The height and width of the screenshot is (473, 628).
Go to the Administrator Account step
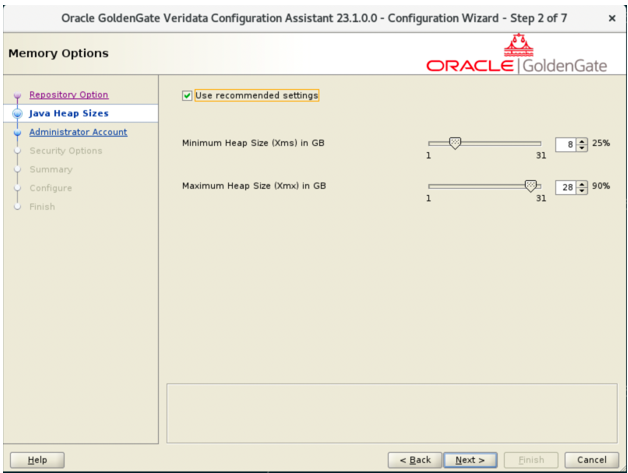coord(78,132)
